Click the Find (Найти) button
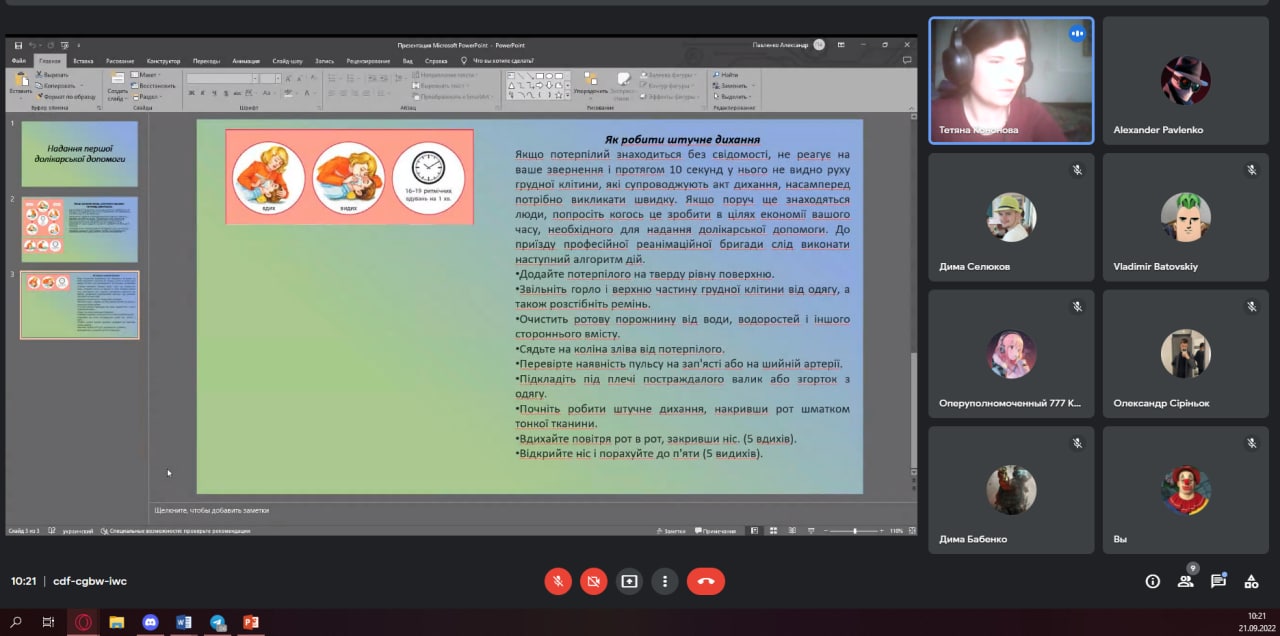The width and height of the screenshot is (1280, 636). (725, 75)
